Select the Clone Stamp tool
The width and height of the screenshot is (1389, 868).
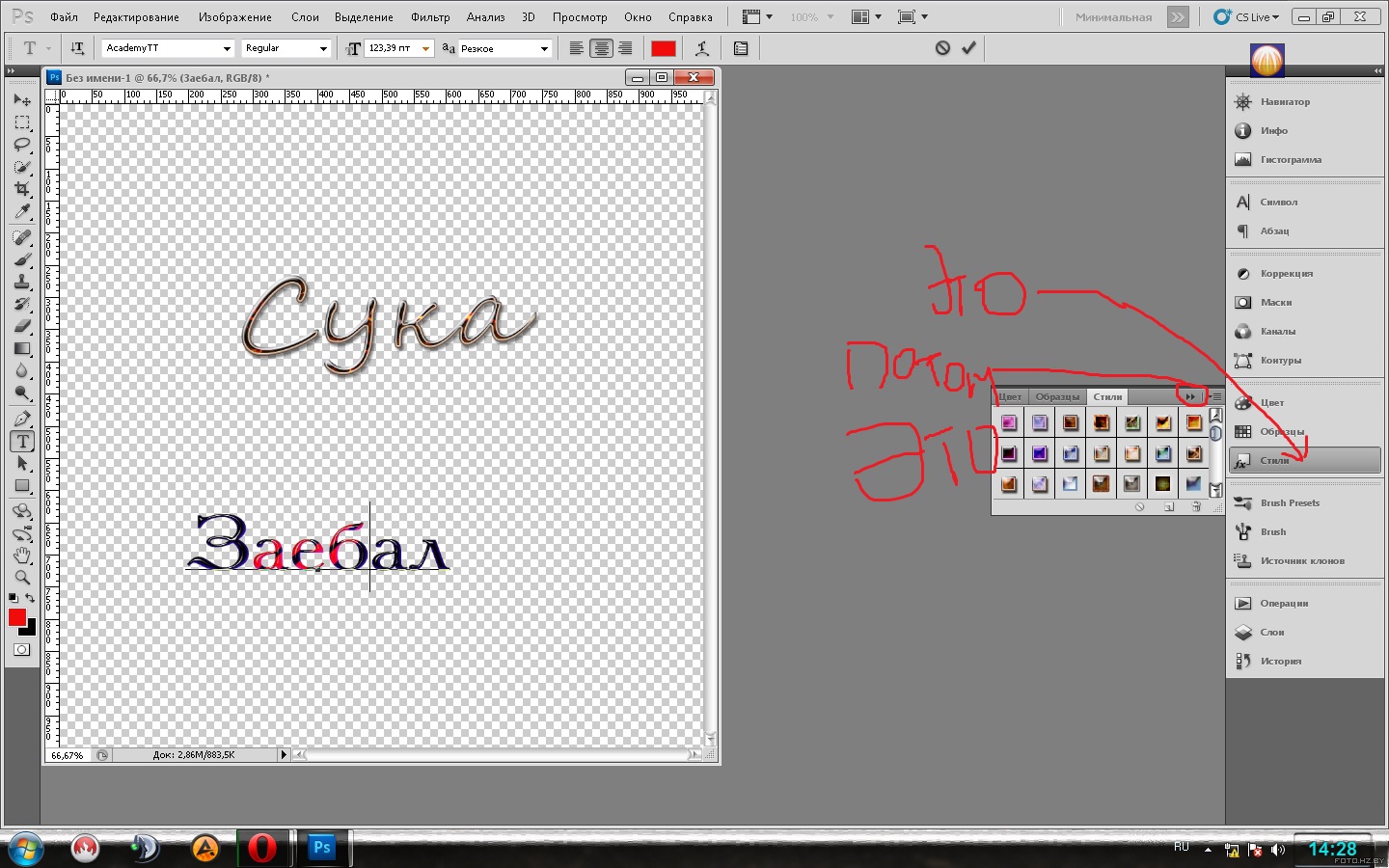(x=22, y=282)
